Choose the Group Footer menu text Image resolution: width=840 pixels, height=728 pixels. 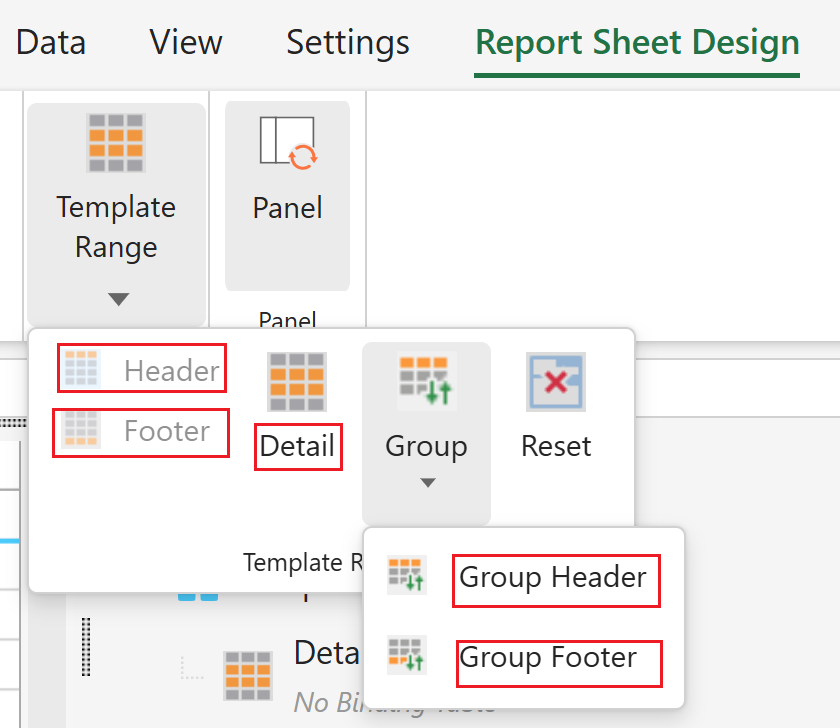pyautogui.click(x=548, y=658)
